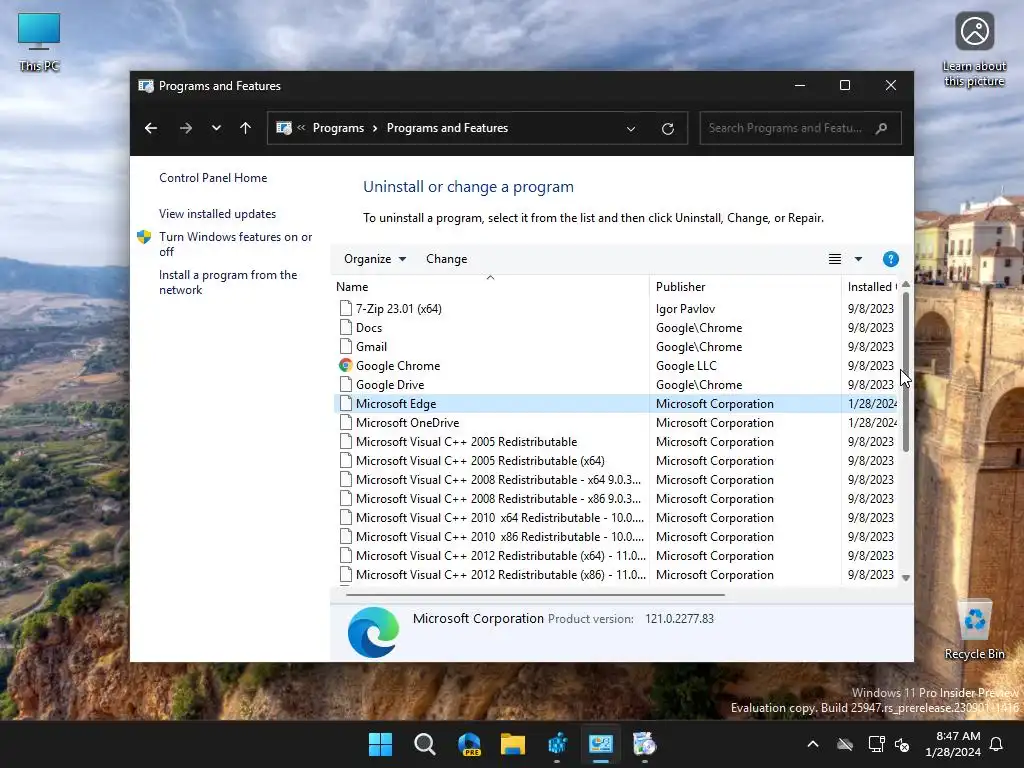Image resolution: width=1024 pixels, height=768 pixels.
Task: Open the blue figures taskbar app
Action: (557, 744)
